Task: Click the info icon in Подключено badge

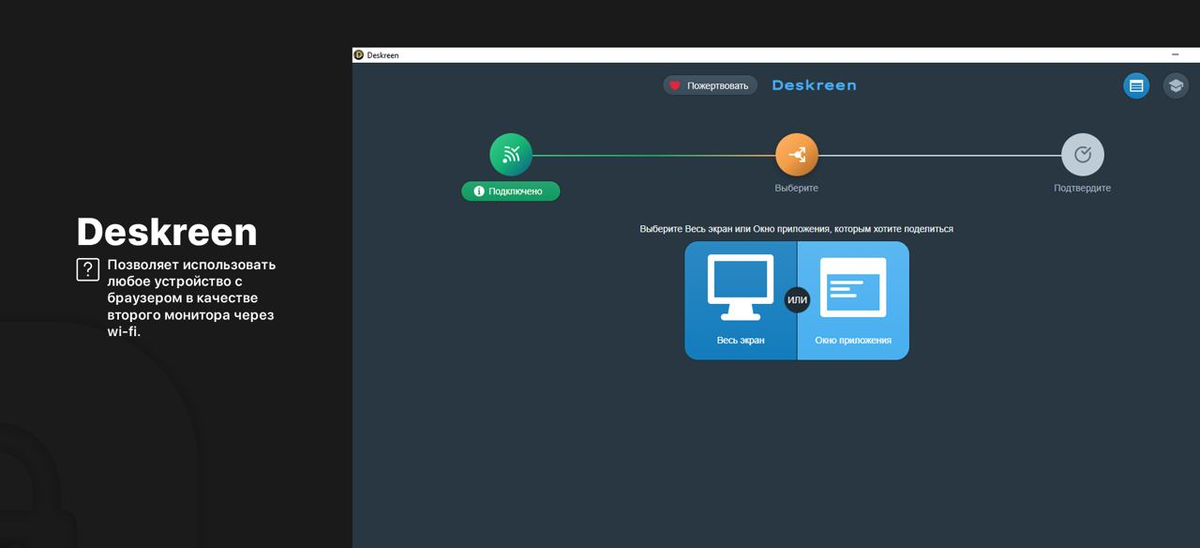Action: 479,191
